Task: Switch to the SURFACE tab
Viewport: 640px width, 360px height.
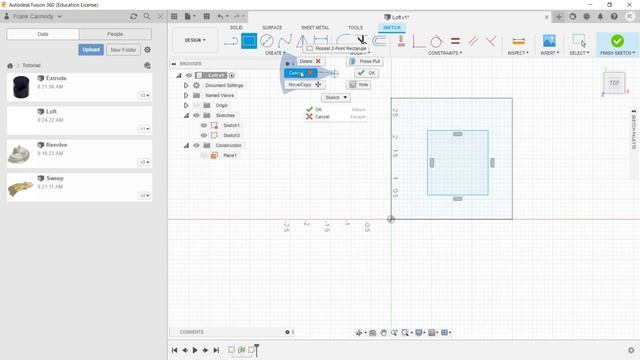Action: coord(272,27)
